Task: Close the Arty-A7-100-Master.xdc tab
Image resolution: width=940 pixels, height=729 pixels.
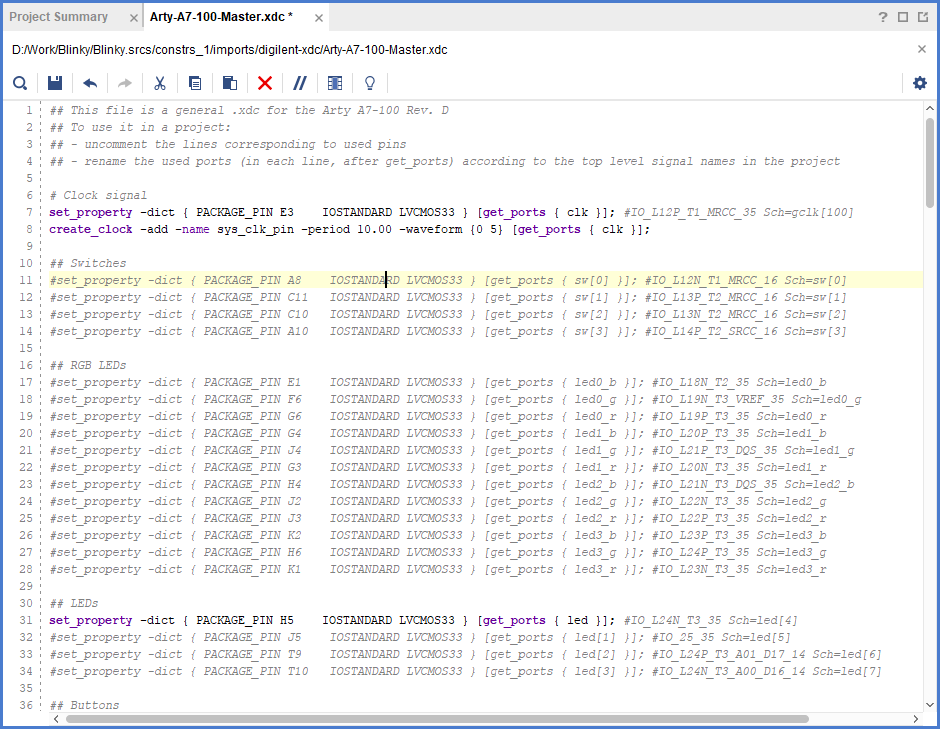Action: 319,18
